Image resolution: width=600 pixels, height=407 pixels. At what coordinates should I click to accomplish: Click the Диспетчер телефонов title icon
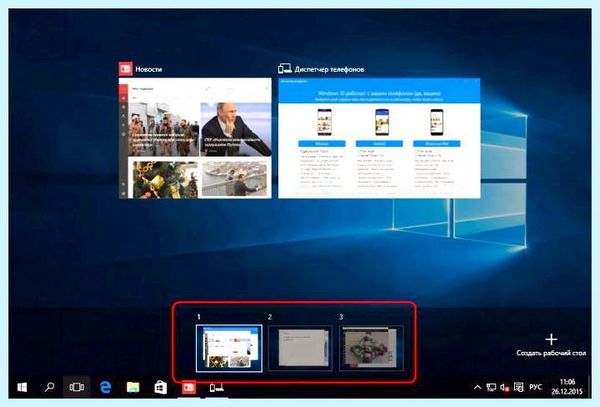coord(285,69)
